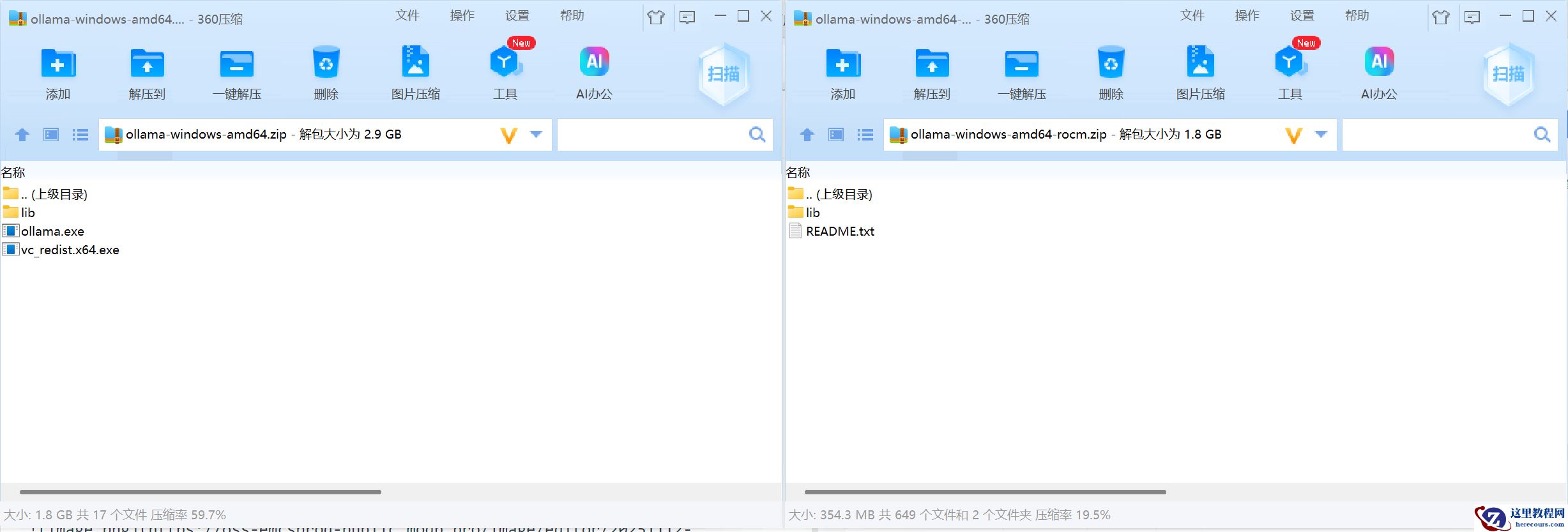Launch AI办公 in right window
Image resolution: width=1568 pixels, height=532 pixels.
tap(1379, 62)
